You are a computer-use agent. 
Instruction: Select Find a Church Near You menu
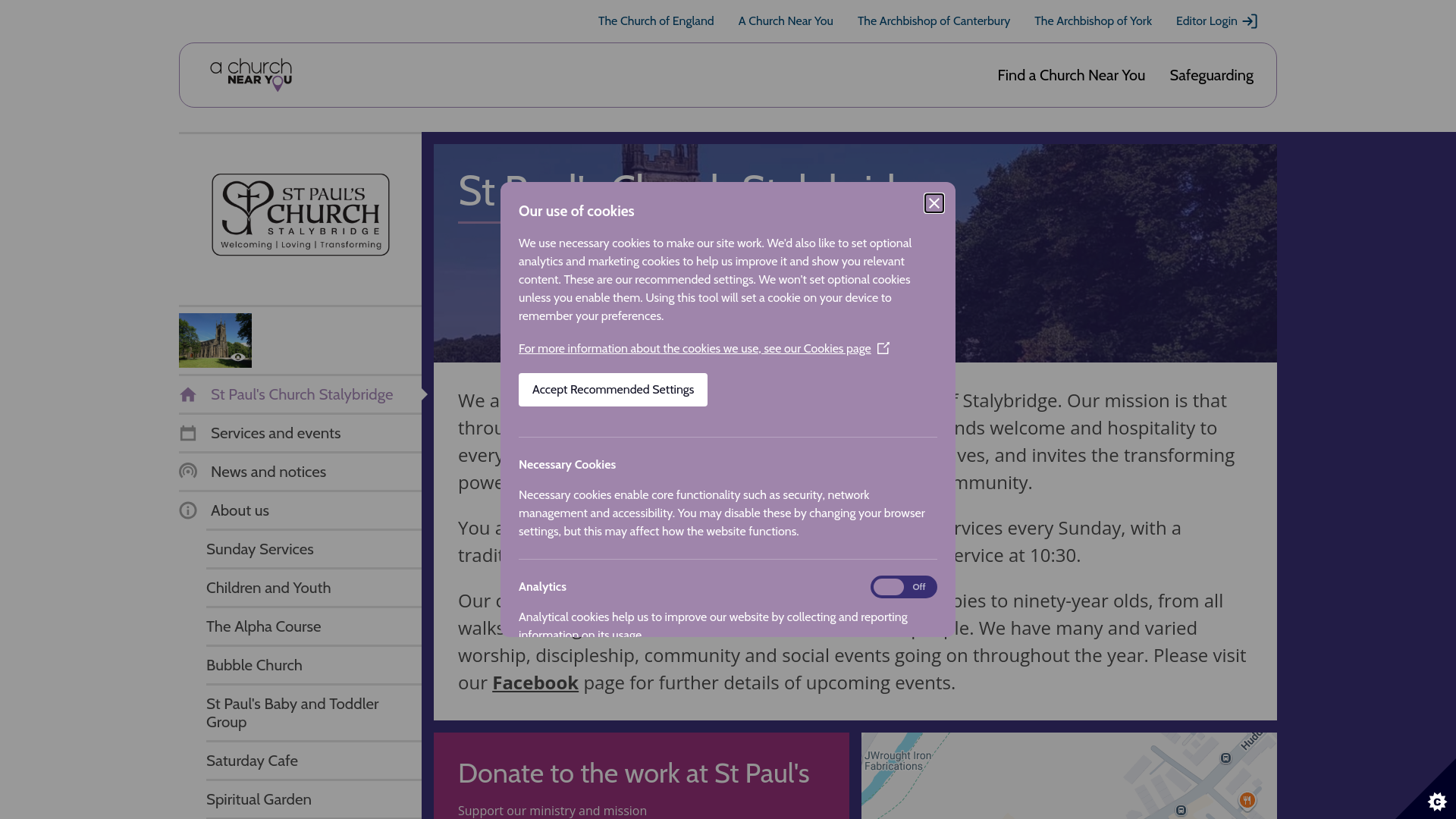click(x=1071, y=75)
